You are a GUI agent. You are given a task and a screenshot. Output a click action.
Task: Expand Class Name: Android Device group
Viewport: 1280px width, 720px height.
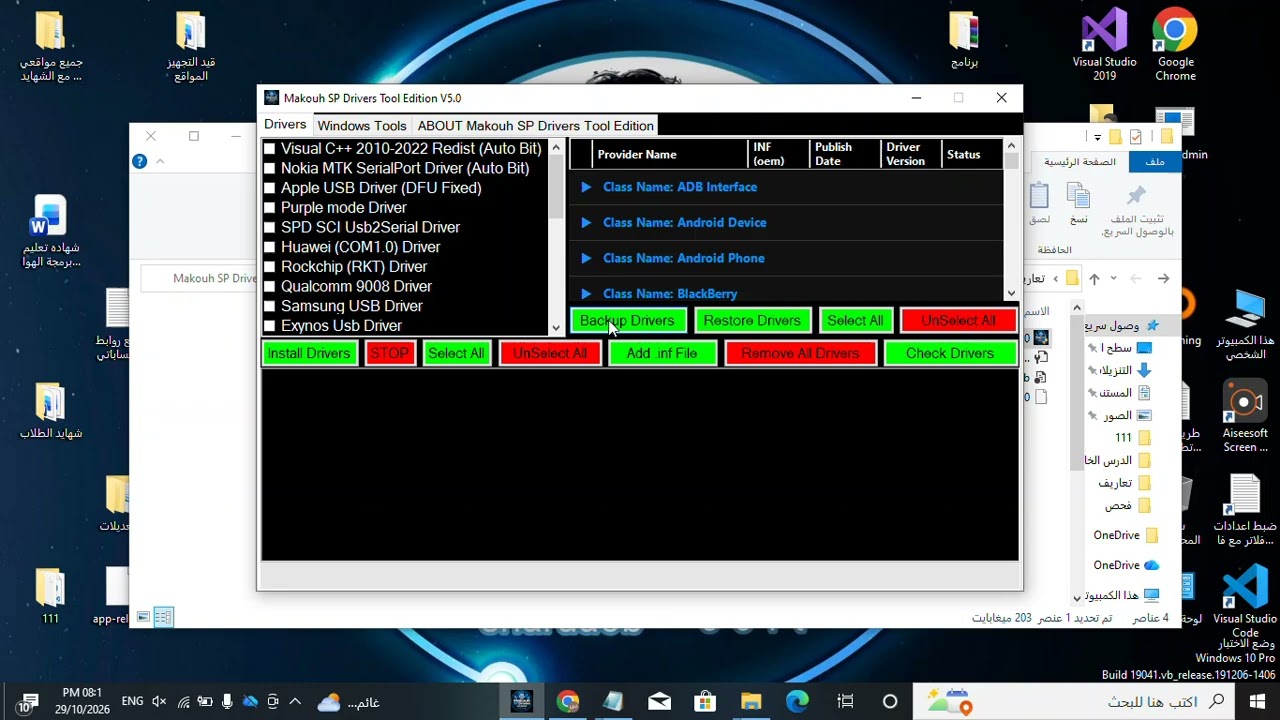coord(586,222)
